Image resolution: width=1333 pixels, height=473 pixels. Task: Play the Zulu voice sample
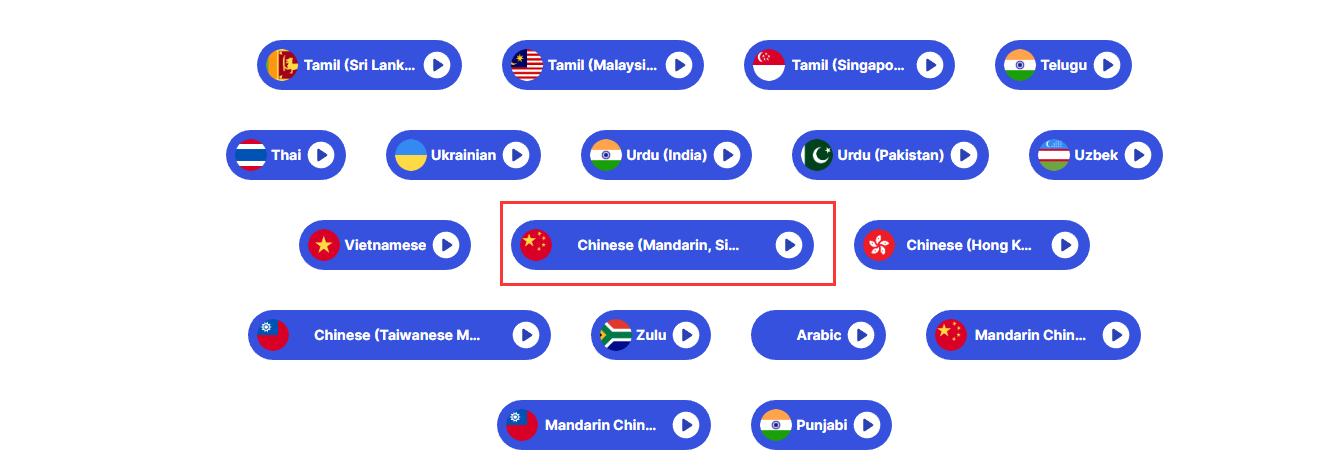pos(685,335)
